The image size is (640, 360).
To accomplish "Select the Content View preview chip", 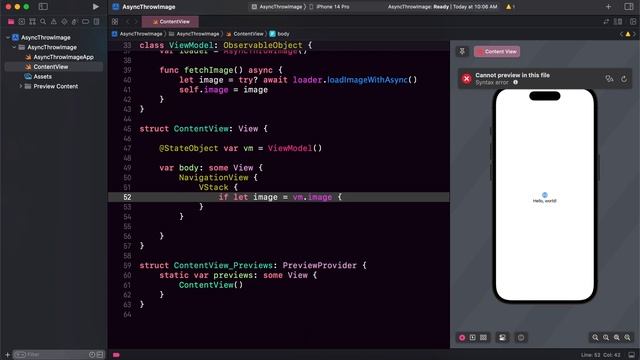I will (x=497, y=51).
